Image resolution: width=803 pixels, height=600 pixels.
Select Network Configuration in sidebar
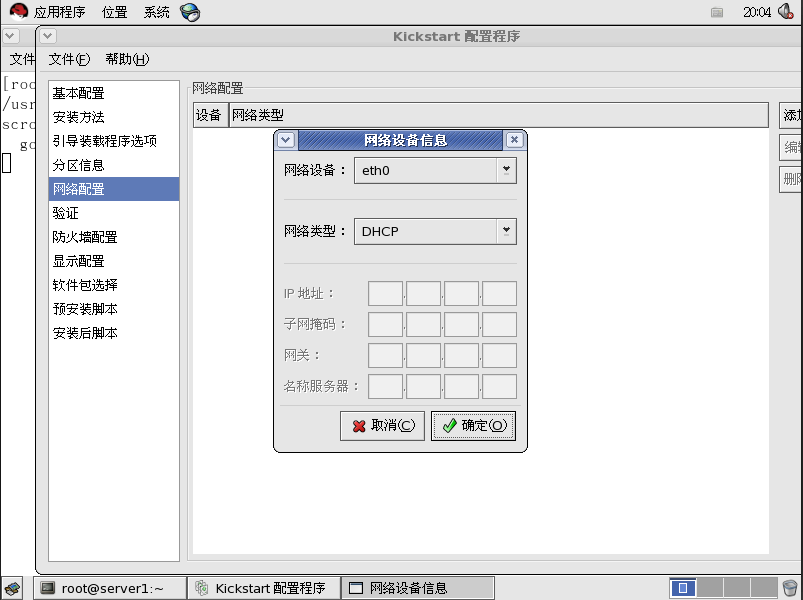point(114,189)
